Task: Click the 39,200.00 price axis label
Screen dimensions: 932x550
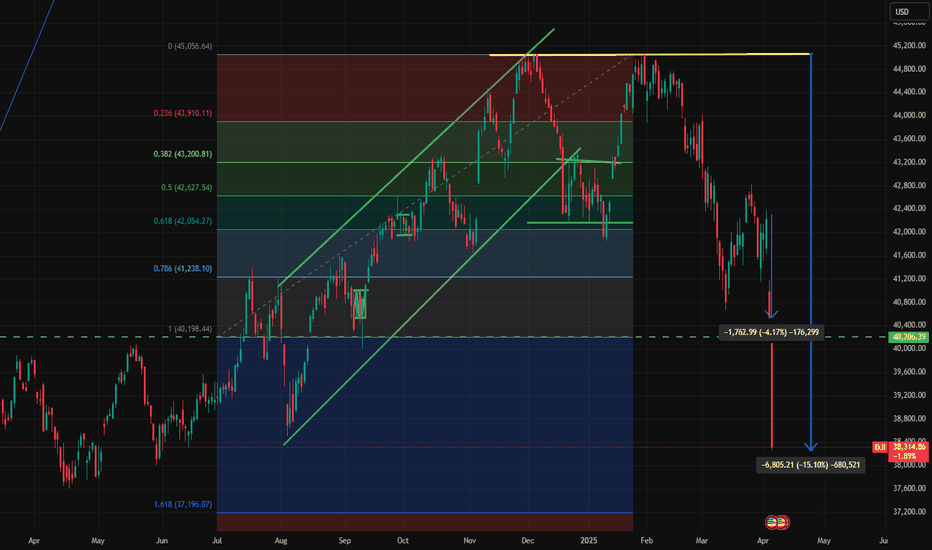Action: [x=909, y=395]
